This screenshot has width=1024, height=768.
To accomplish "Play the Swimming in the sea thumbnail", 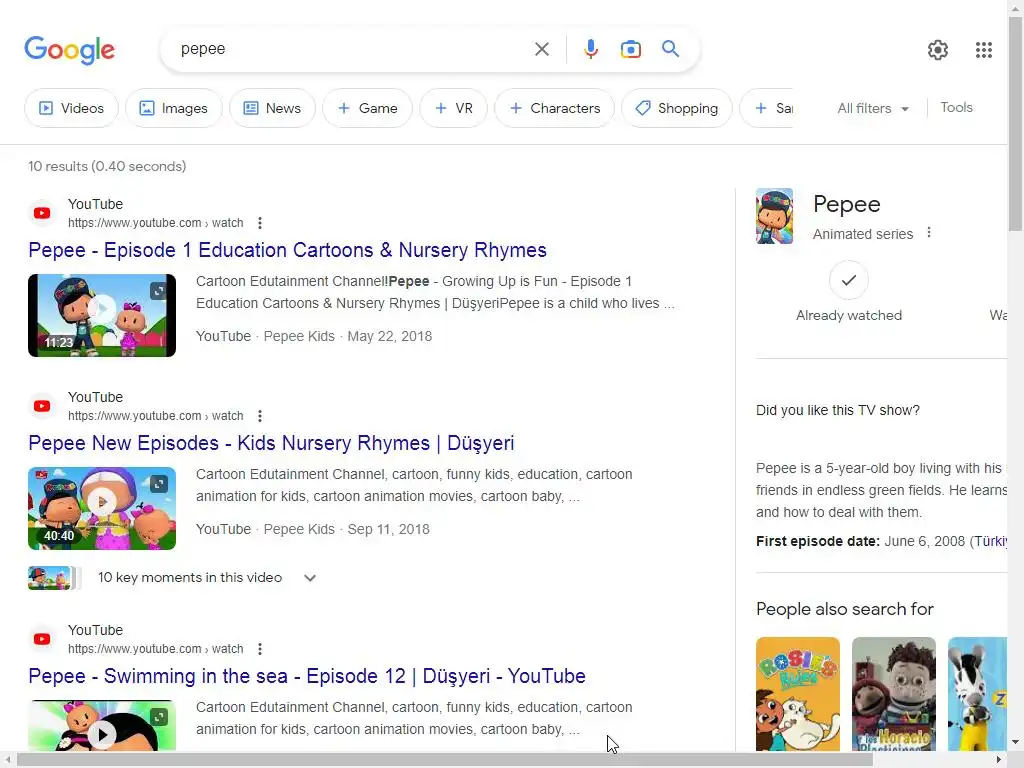I will (102, 726).
